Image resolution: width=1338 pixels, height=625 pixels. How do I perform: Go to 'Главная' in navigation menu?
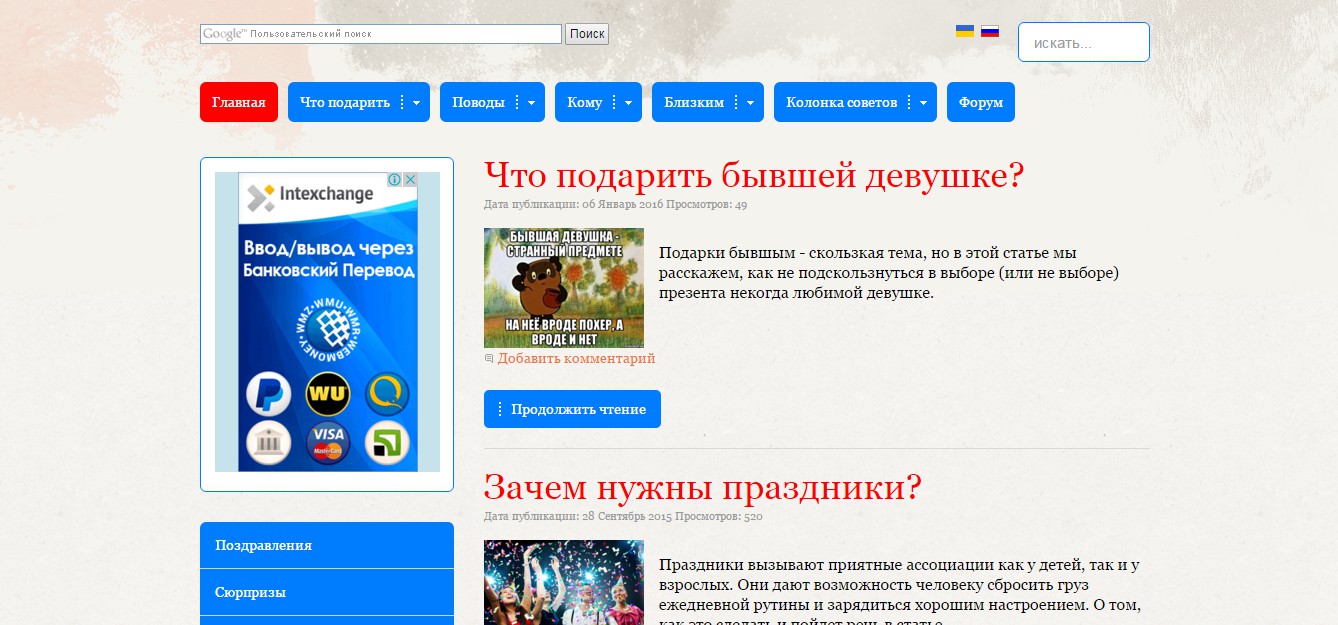[x=239, y=102]
